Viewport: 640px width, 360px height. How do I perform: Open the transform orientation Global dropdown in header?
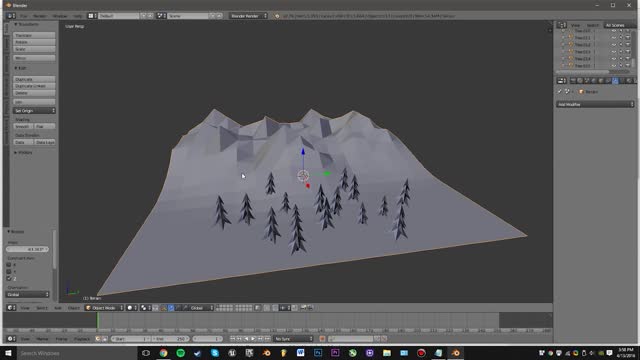tap(201, 308)
